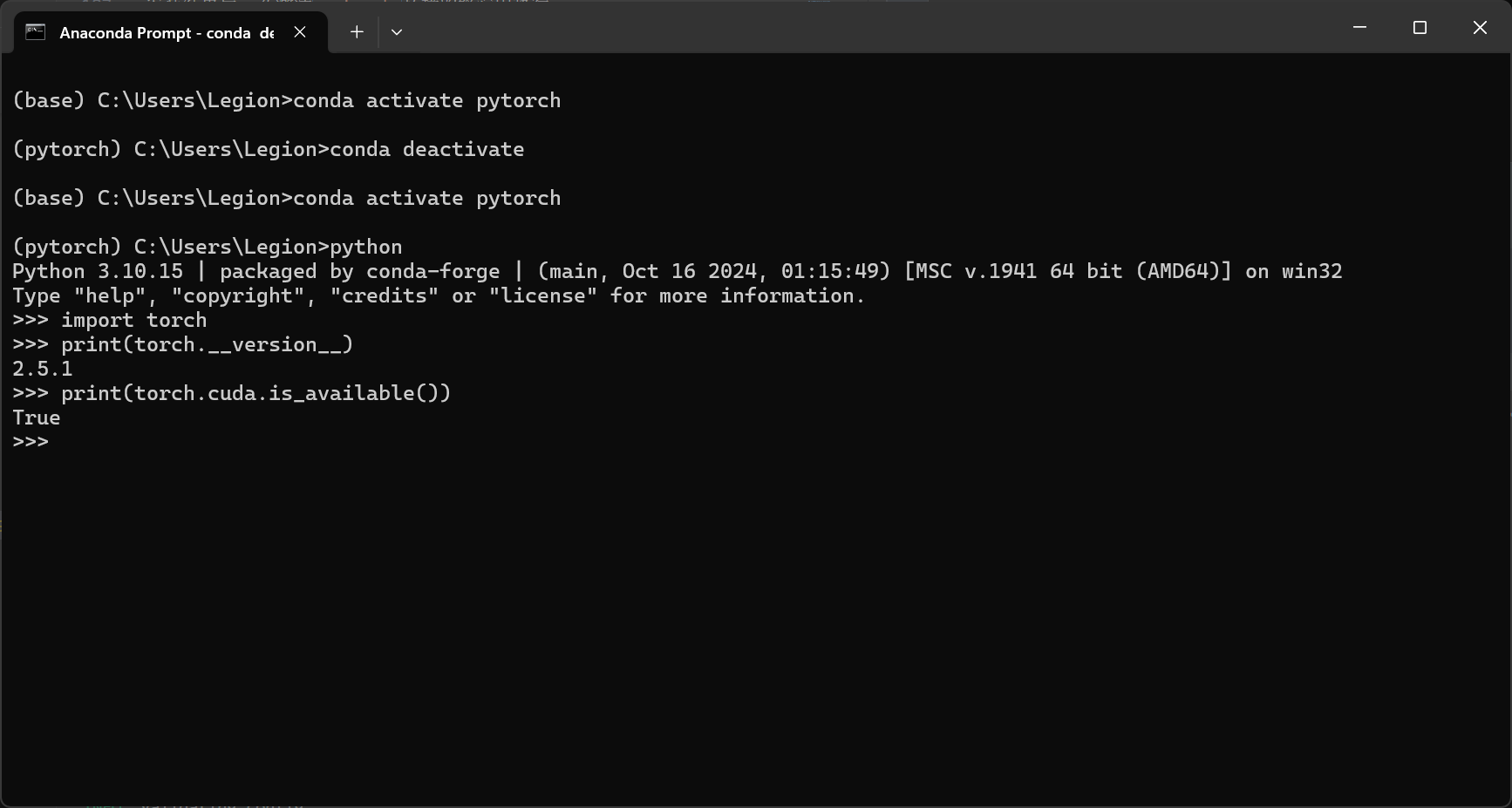
Task: Close the terminal window
Action: pos(1480,28)
